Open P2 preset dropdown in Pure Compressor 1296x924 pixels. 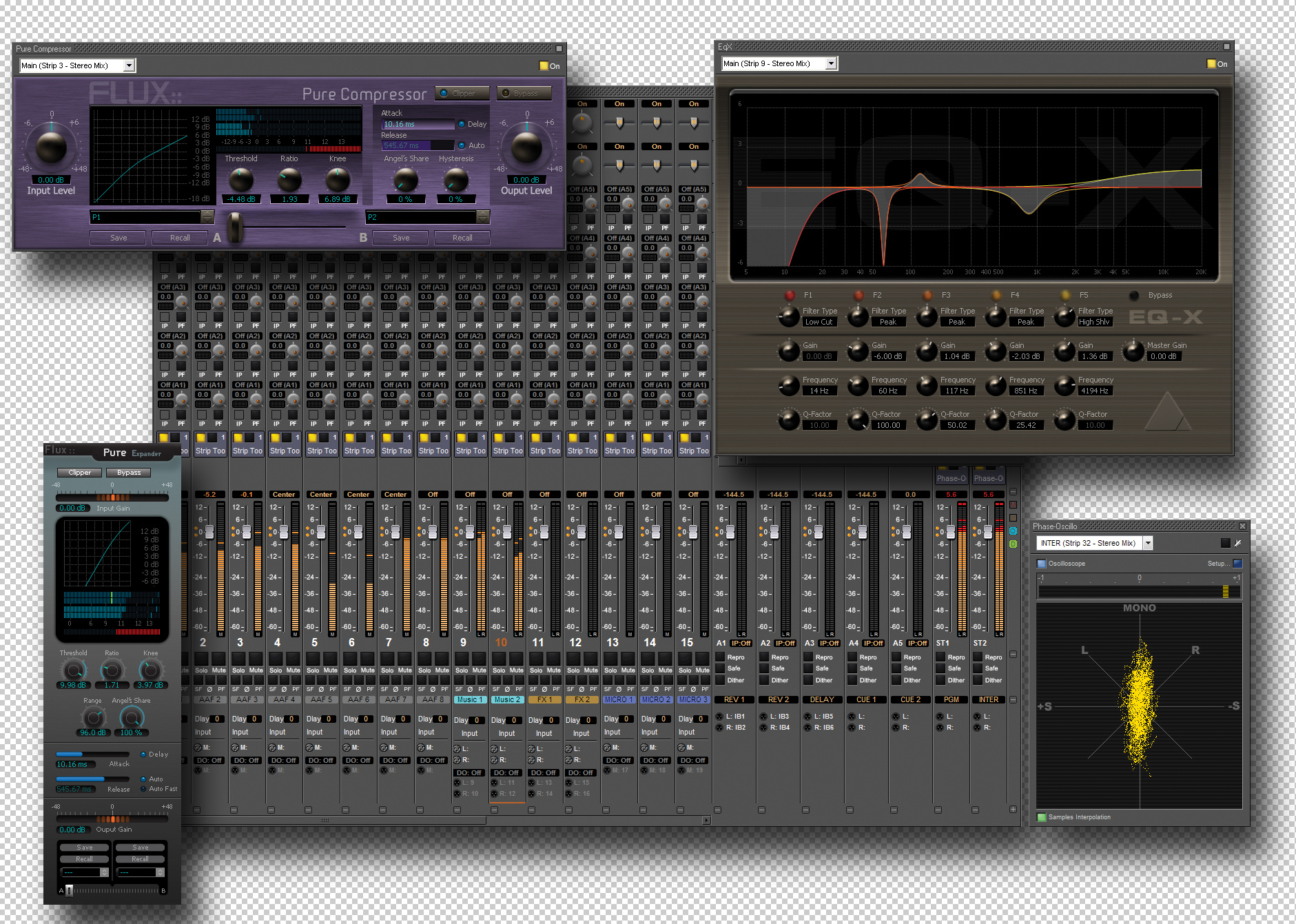[483, 217]
